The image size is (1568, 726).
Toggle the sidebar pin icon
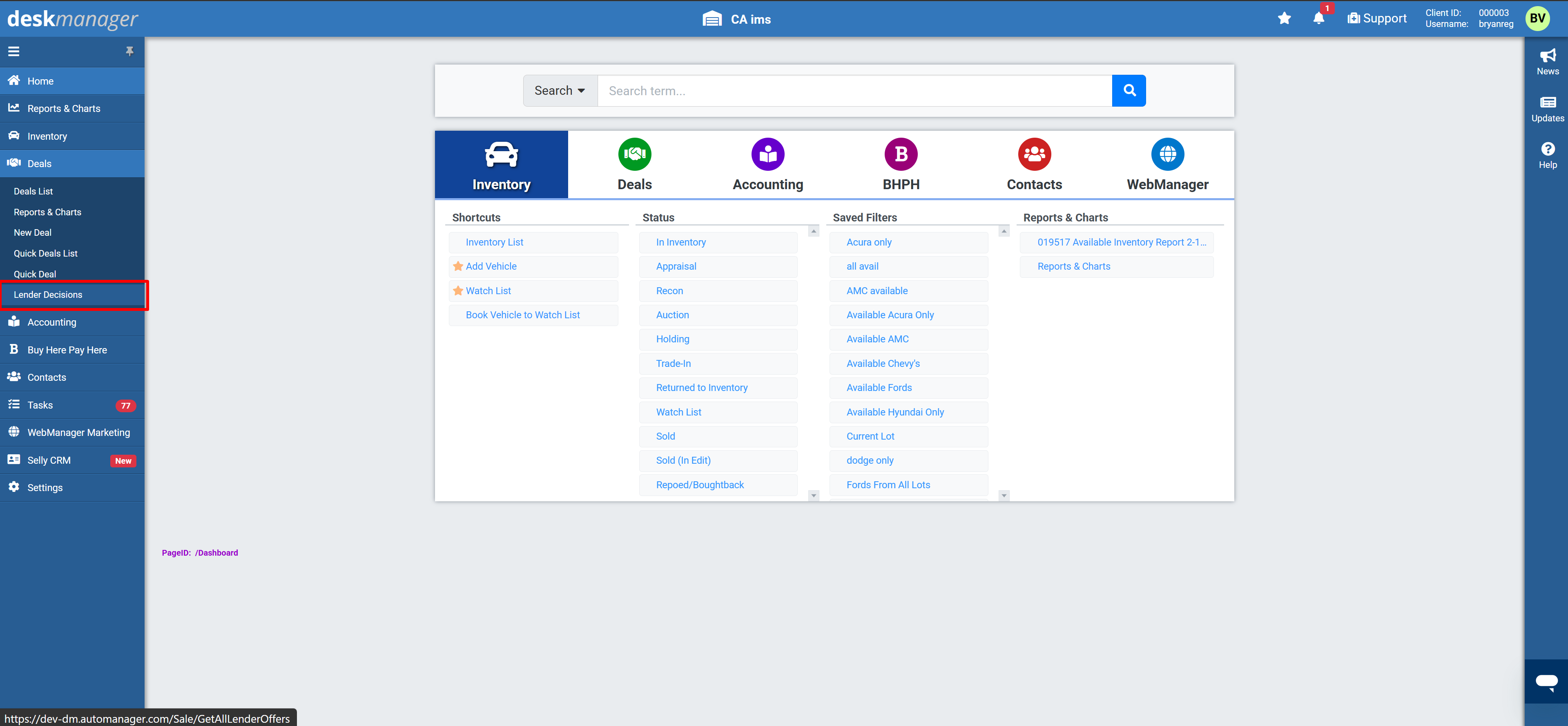pyautogui.click(x=129, y=52)
